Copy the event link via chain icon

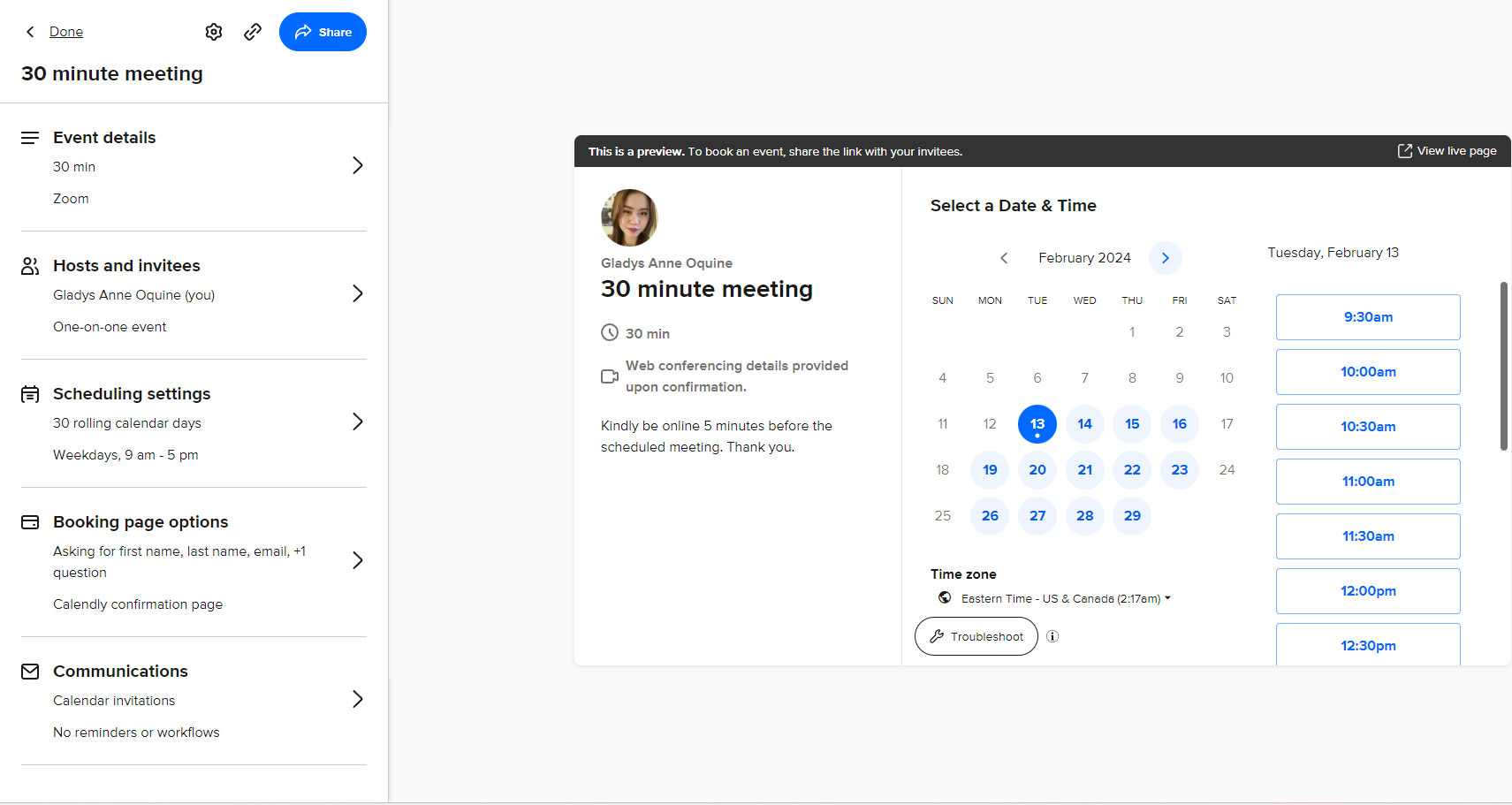[x=253, y=32]
